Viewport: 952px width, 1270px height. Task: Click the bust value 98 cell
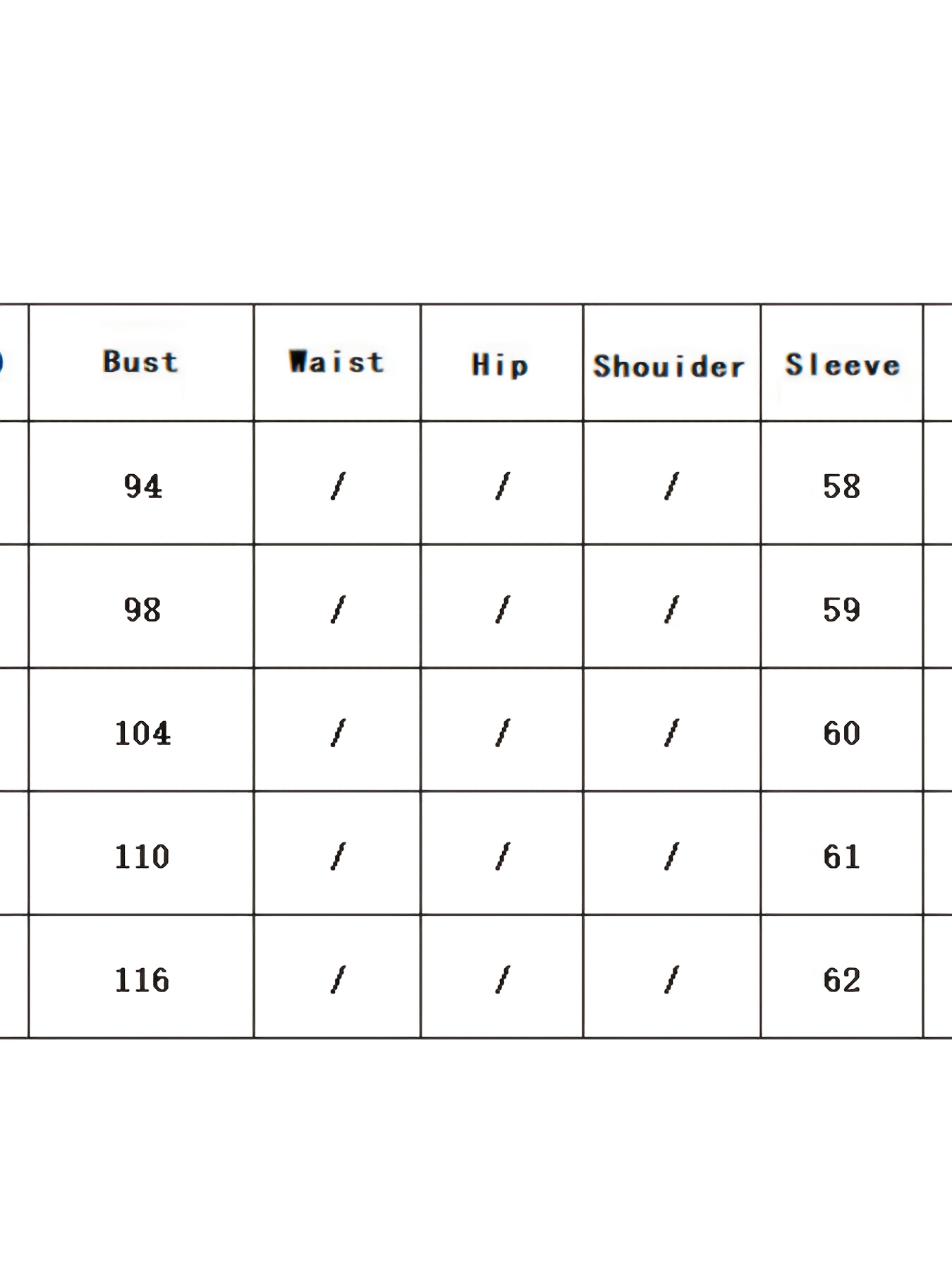pos(142,610)
